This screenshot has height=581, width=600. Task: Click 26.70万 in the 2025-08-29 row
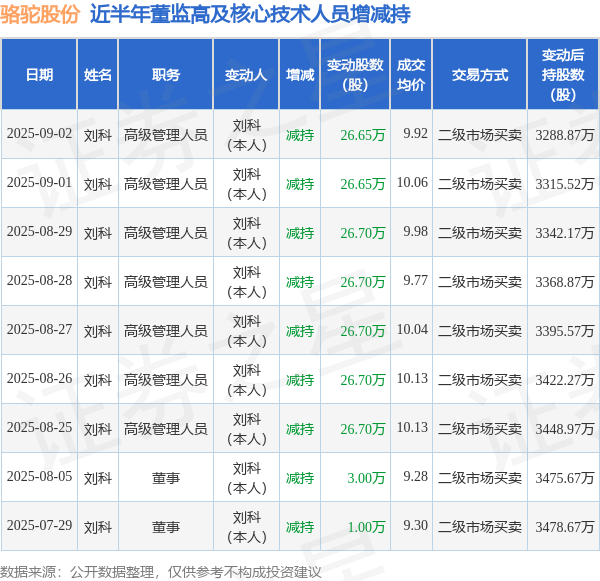point(363,233)
